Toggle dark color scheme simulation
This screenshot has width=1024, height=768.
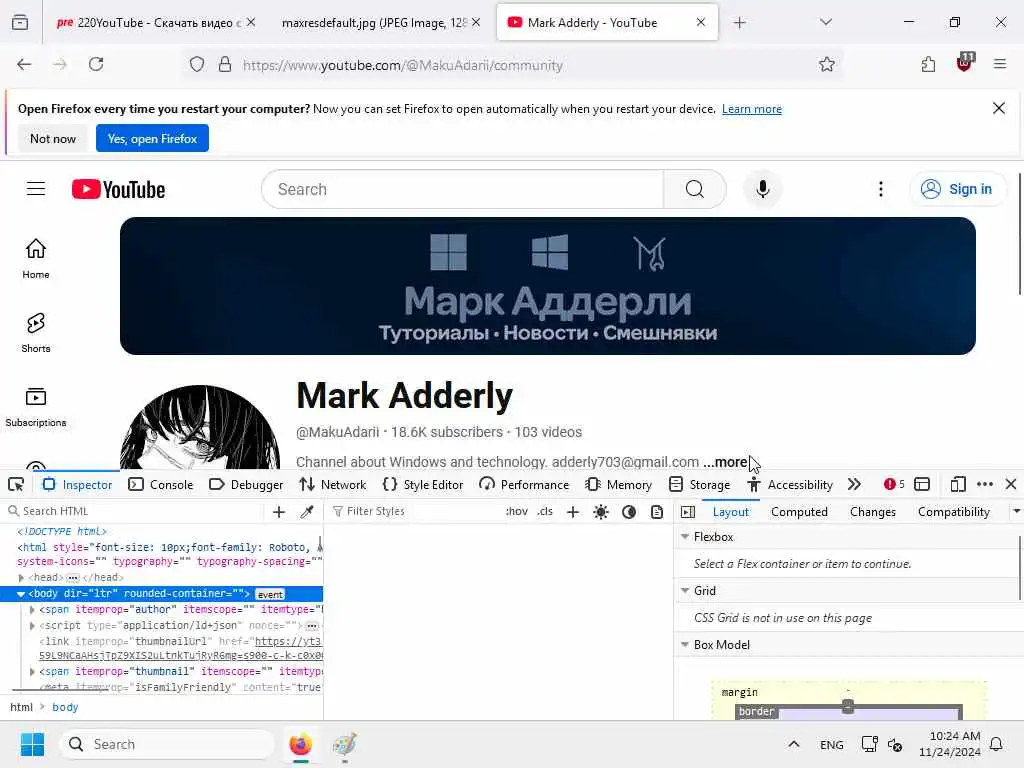click(x=629, y=511)
